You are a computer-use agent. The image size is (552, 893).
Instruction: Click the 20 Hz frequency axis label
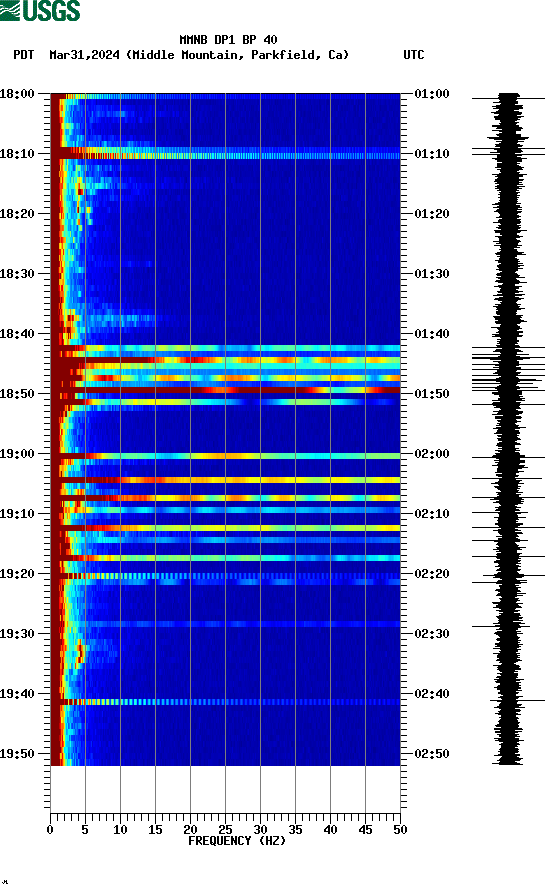pos(190,830)
